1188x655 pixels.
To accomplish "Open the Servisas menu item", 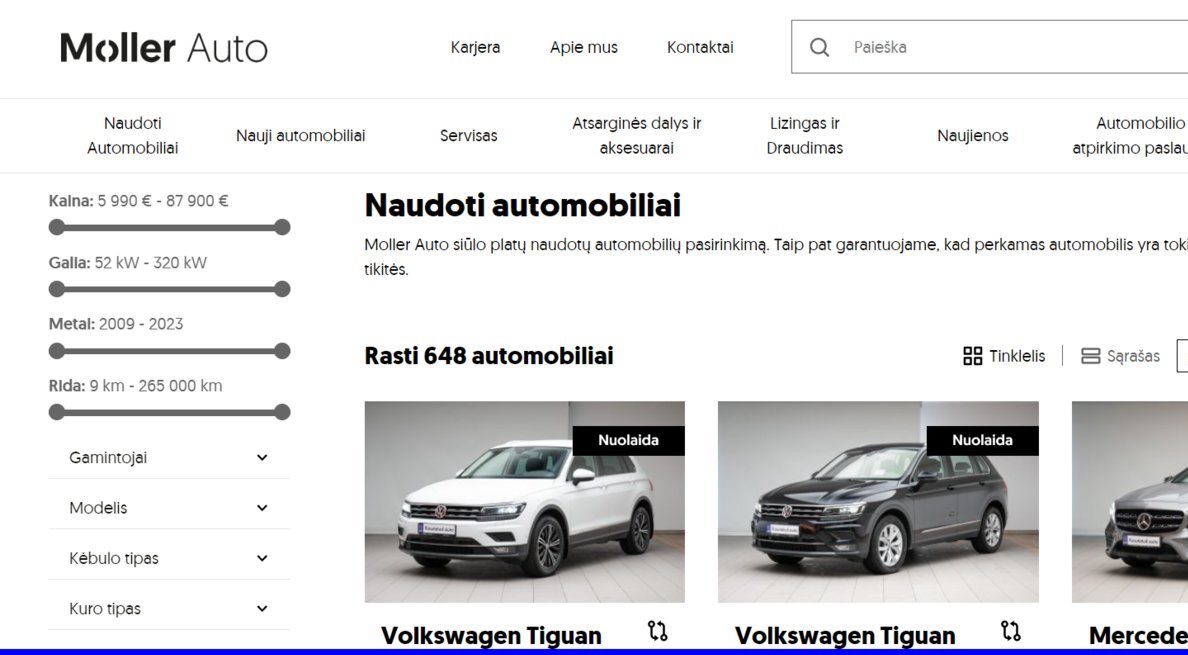I will coord(469,136).
